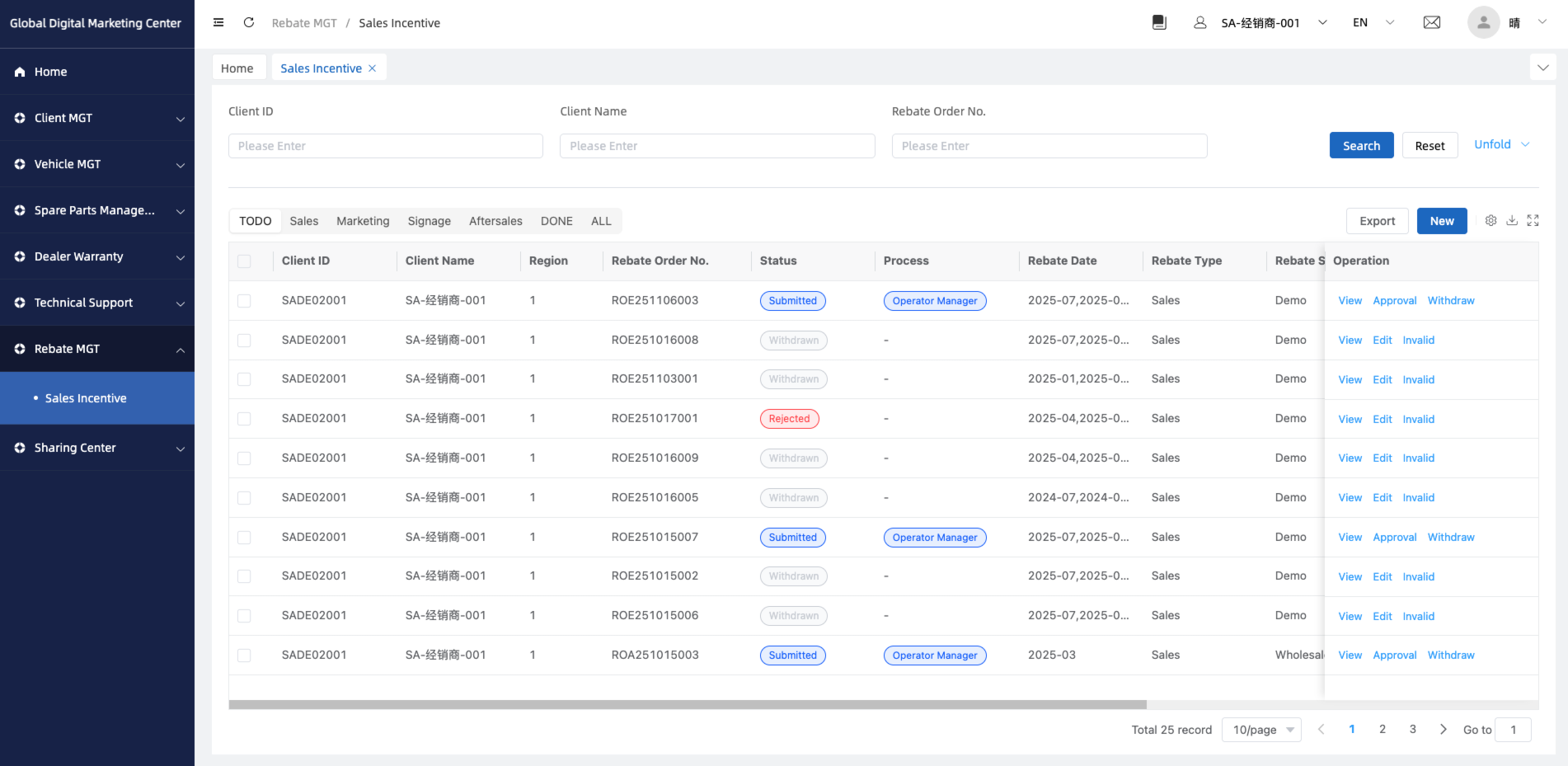
Task: Switch to the DONE tab
Action: tap(556, 221)
